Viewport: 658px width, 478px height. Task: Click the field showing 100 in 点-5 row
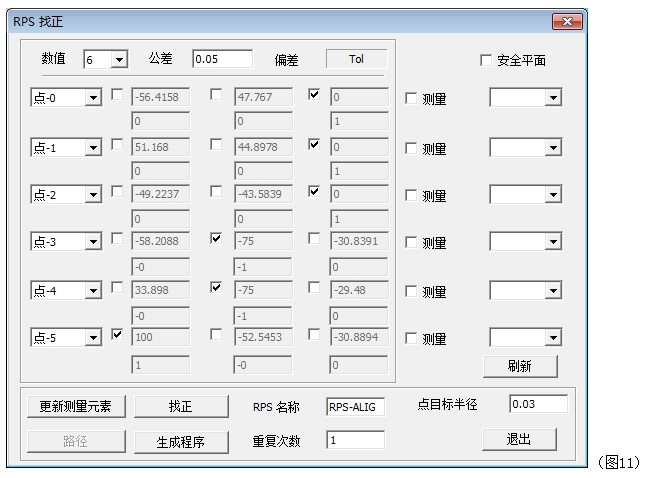[161, 337]
